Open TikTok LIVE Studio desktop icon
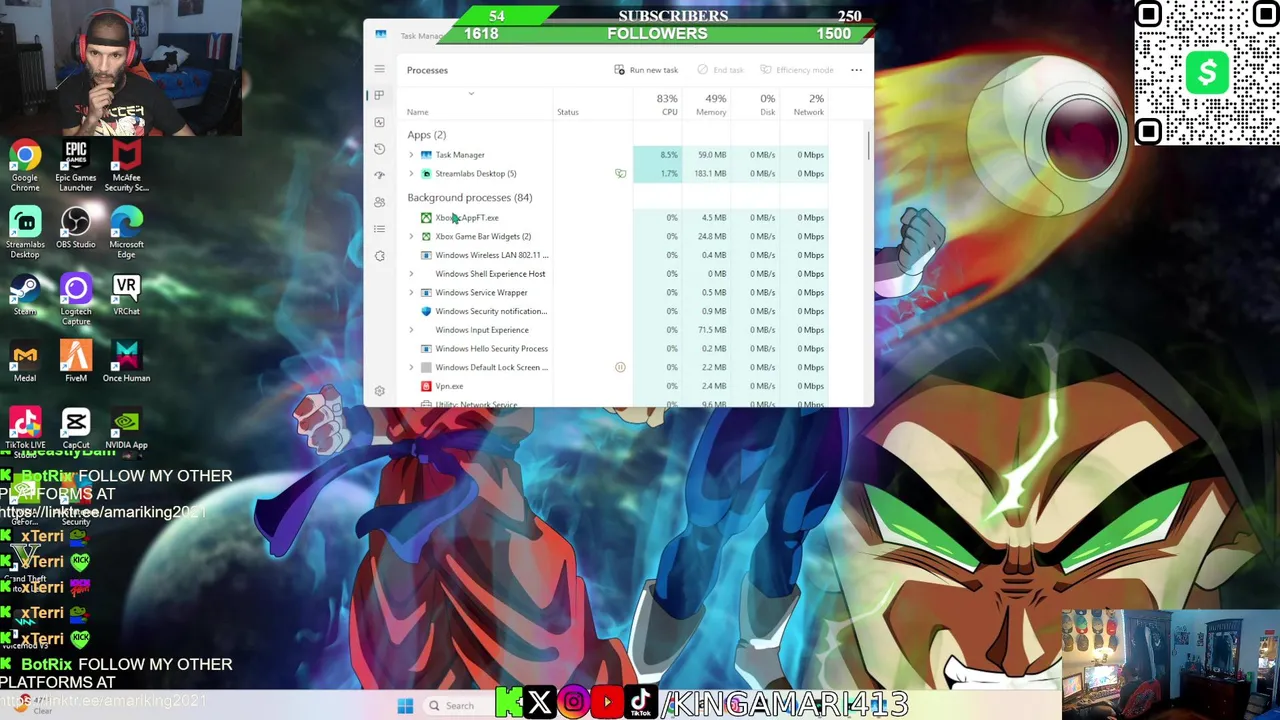1280x720 pixels. tap(25, 430)
